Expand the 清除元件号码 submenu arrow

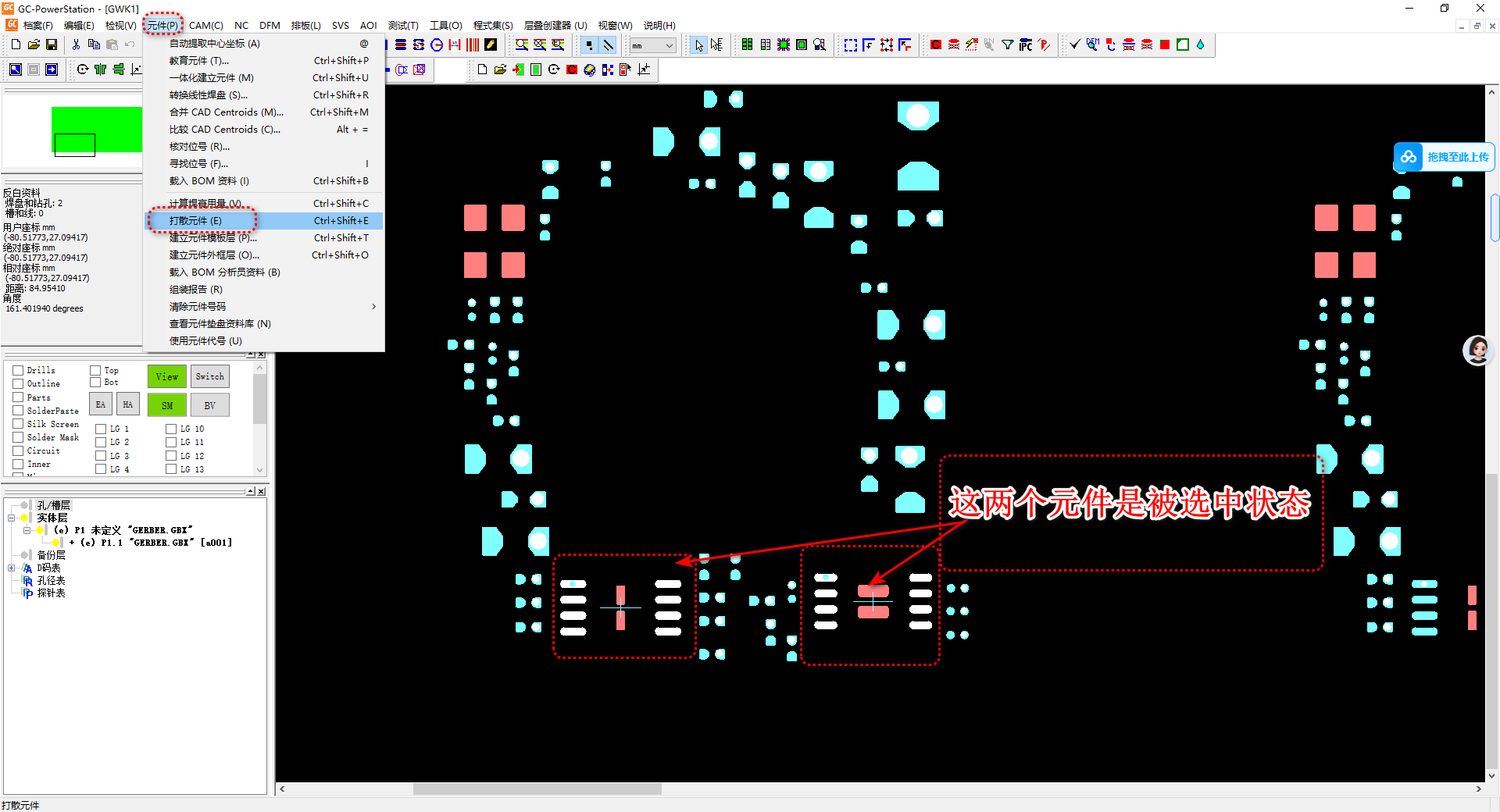(x=373, y=307)
